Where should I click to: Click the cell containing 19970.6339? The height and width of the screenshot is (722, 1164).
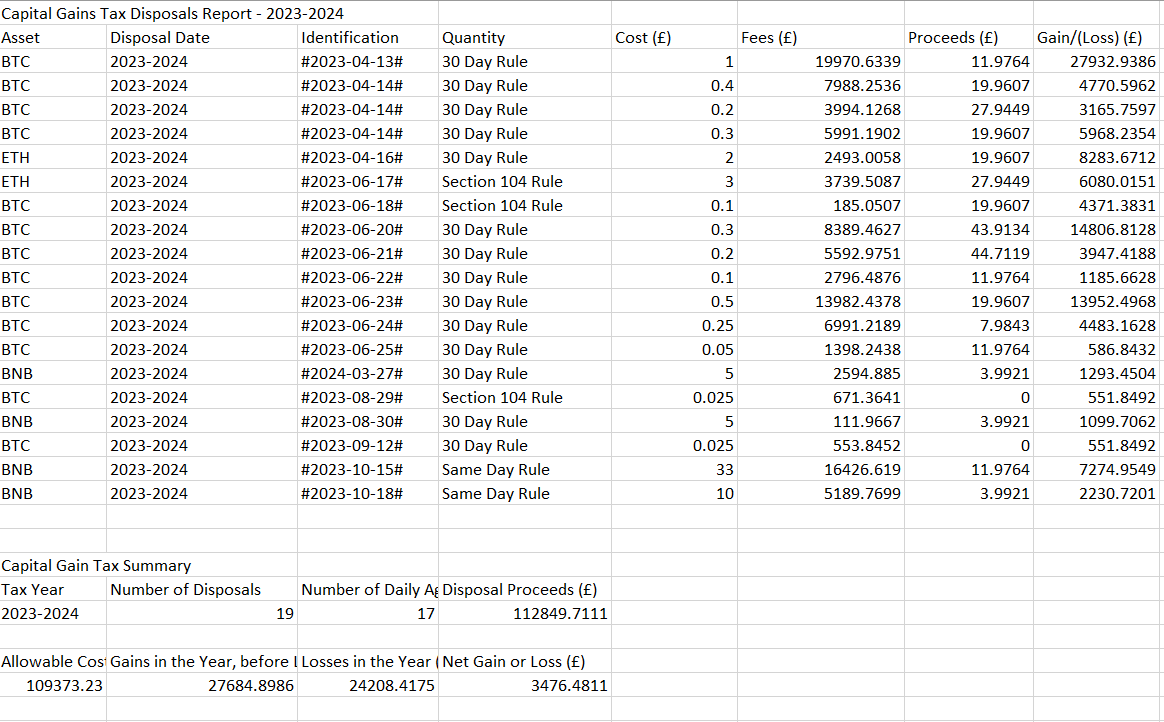pos(862,62)
